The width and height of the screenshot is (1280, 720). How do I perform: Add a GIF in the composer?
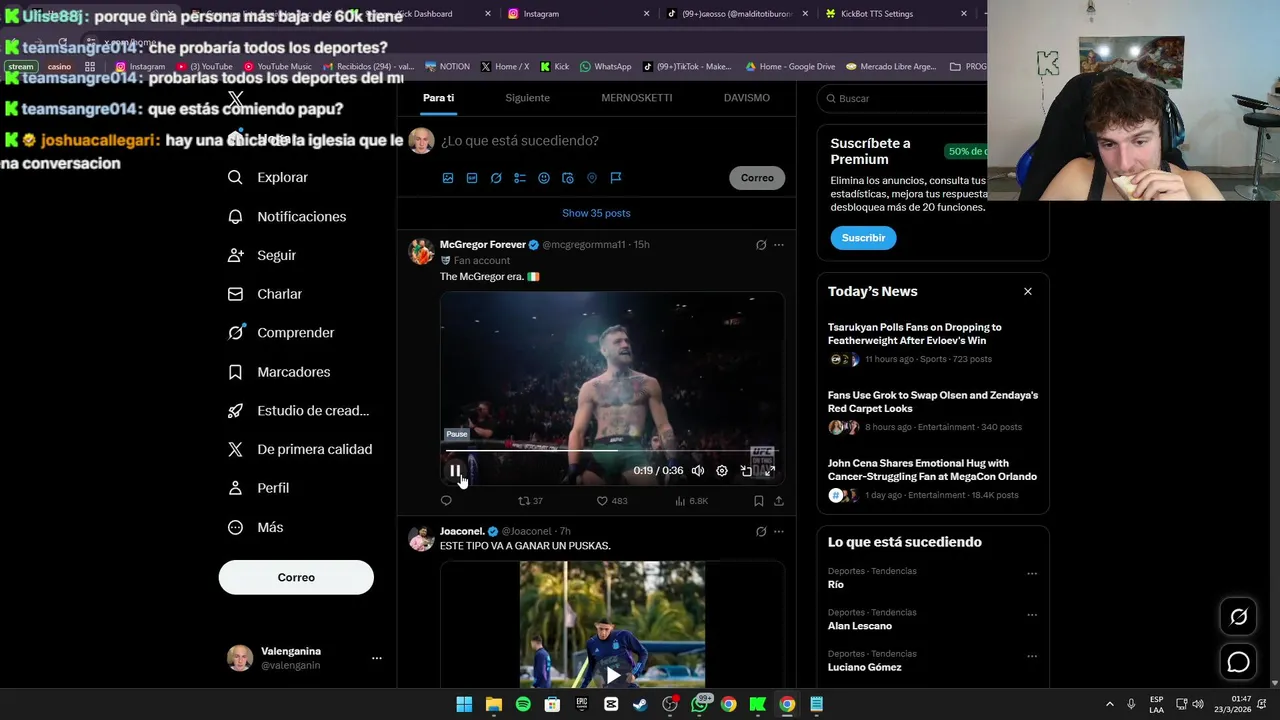pyautogui.click(x=472, y=178)
